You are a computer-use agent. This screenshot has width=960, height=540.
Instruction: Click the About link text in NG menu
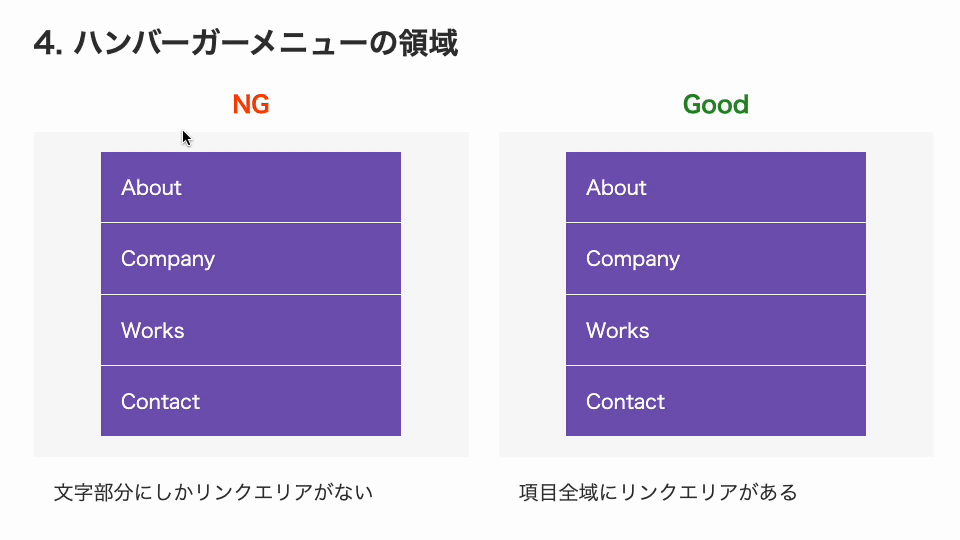(151, 187)
